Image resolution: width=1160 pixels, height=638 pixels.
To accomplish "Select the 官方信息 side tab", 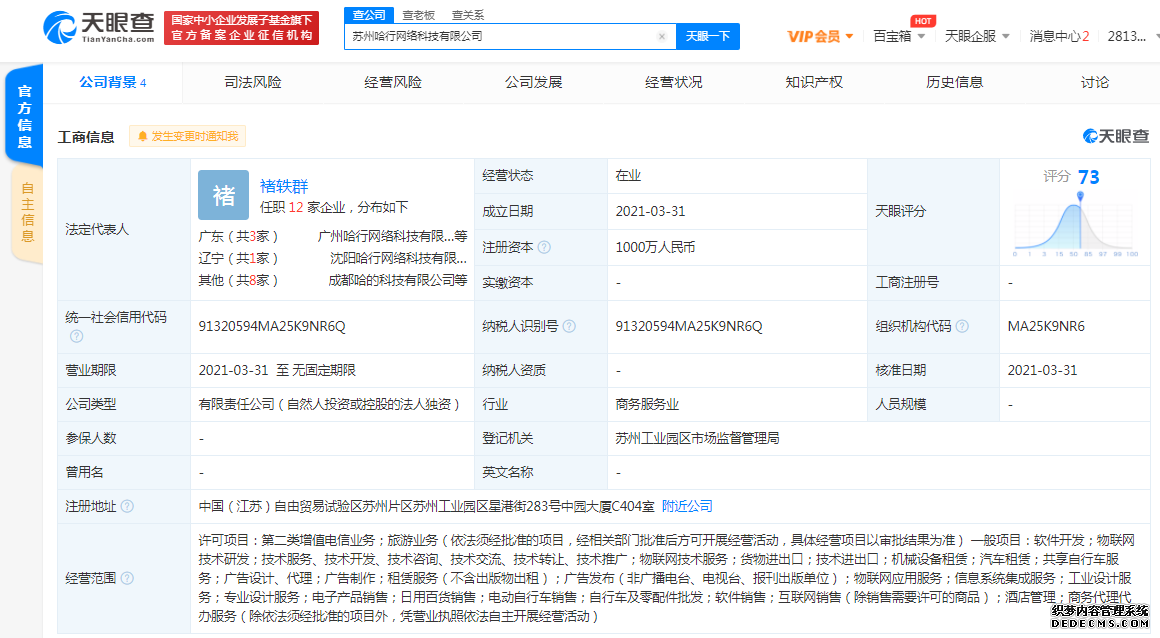I will tap(24, 116).
